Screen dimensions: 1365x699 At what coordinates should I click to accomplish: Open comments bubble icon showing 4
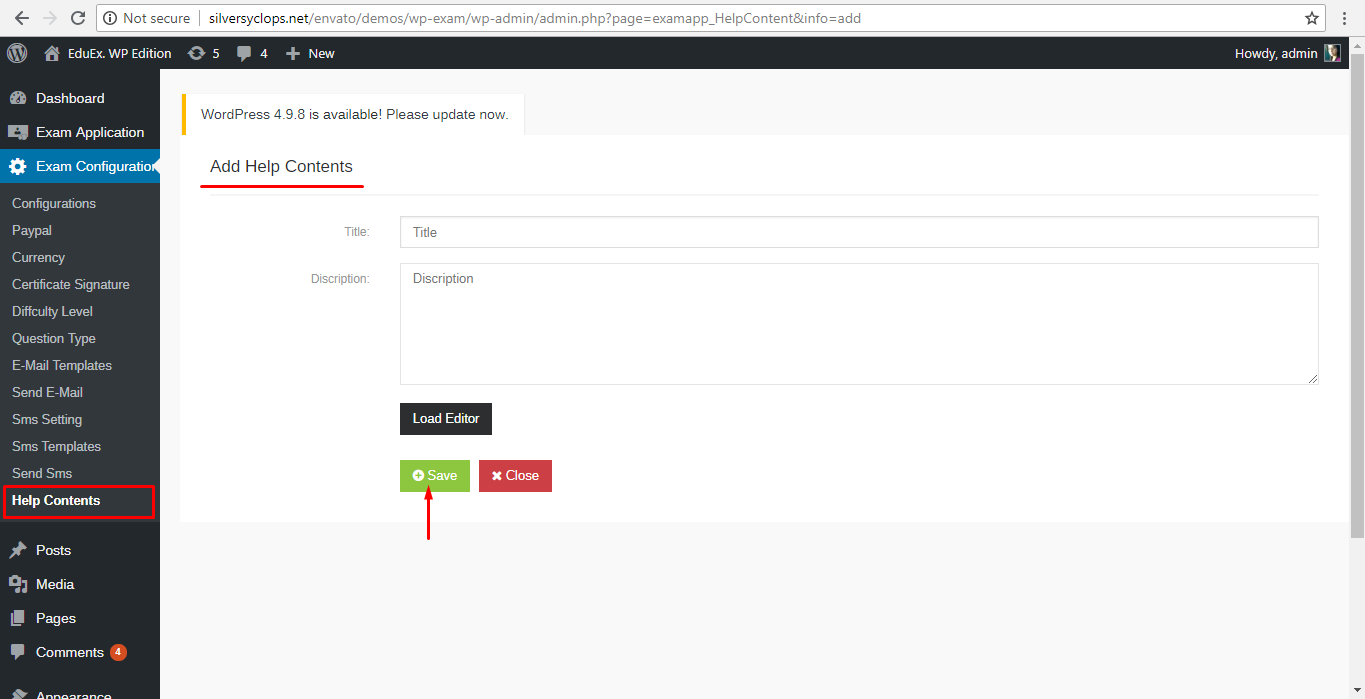coord(244,54)
